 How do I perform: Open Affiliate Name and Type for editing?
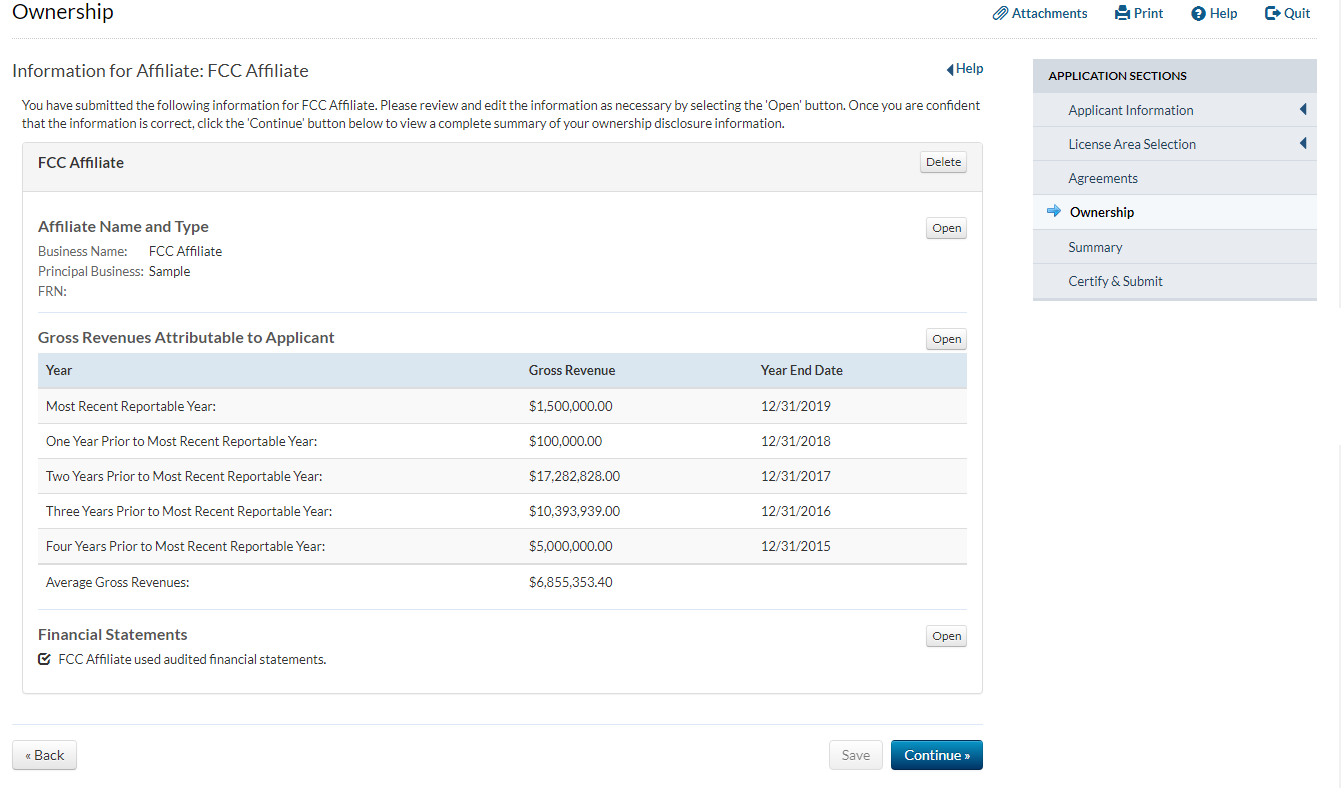[x=946, y=228]
